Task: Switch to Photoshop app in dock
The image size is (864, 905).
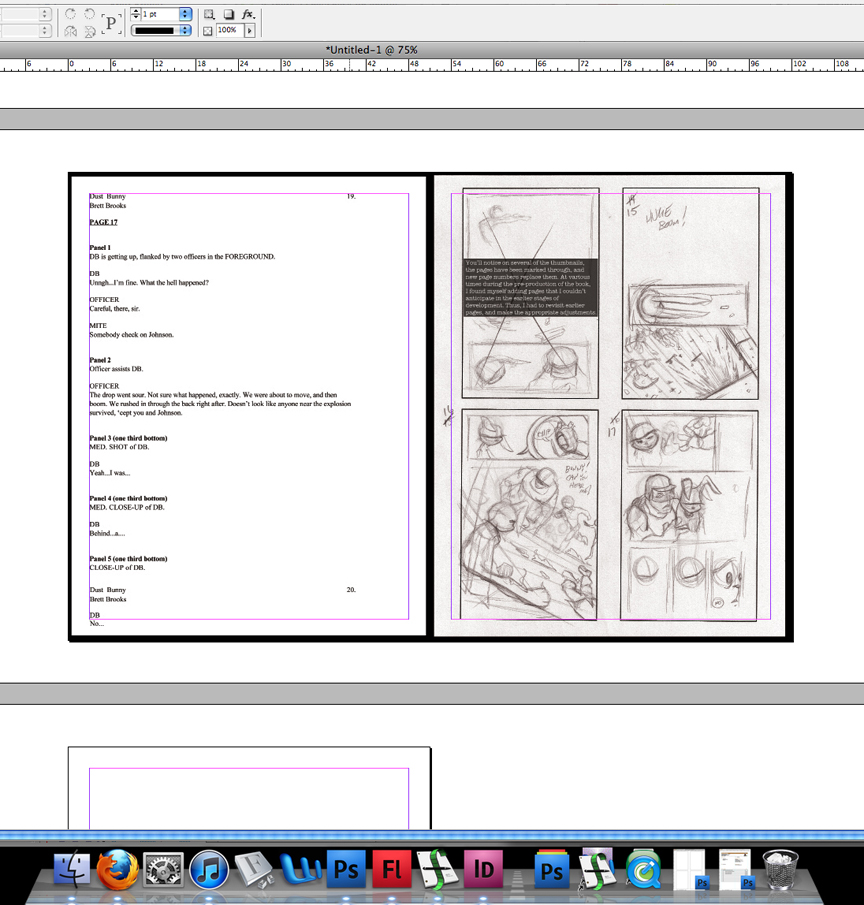Action: tap(346, 869)
